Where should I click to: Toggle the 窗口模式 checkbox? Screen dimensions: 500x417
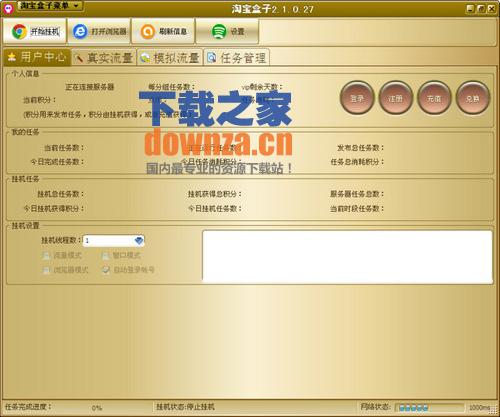[x=105, y=256]
